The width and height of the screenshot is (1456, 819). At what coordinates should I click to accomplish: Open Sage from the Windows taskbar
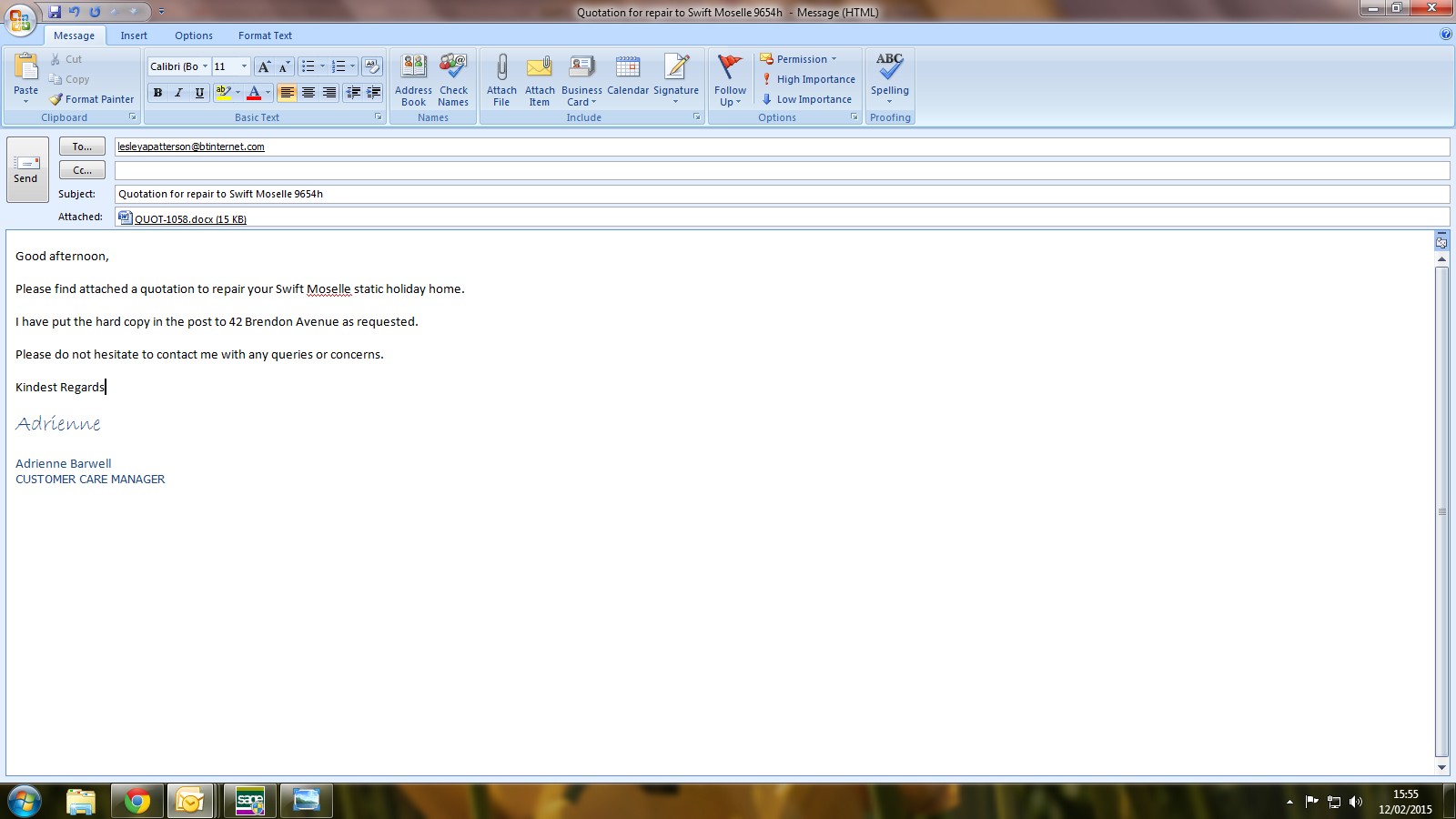[250, 801]
